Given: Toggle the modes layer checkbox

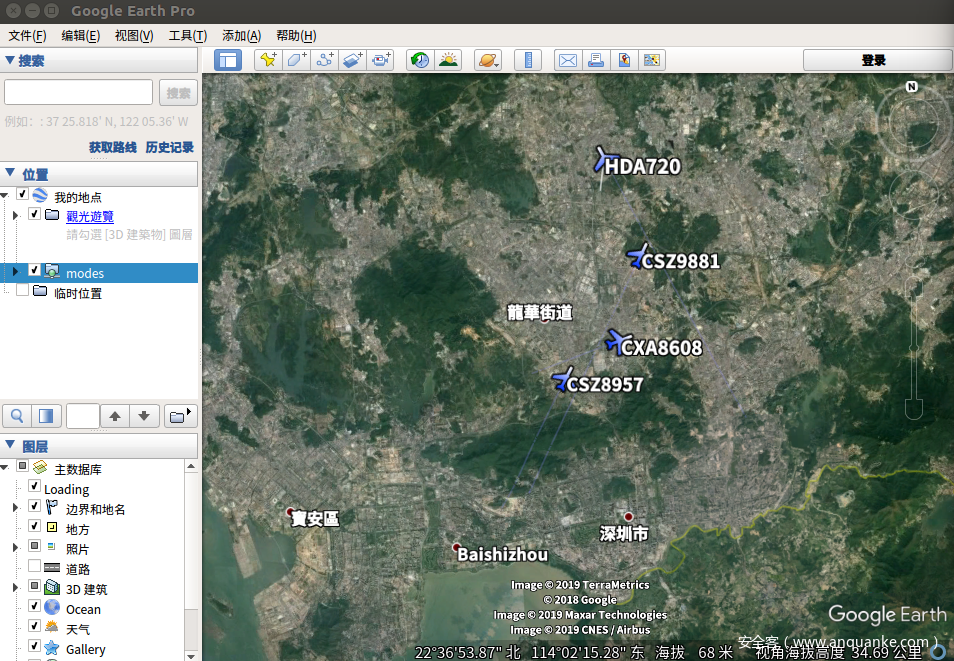Looking at the screenshot, I should point(35,270).
